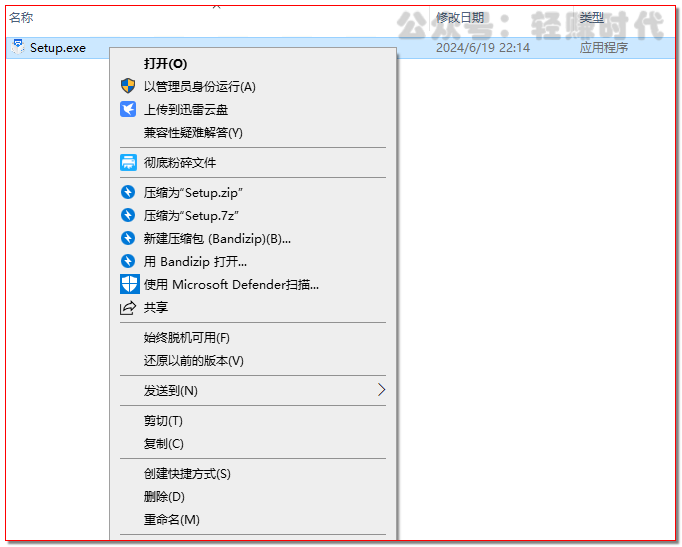This screenshot has width=682, height=547.
Task: Click the Microsoft Defender scan shield icon
Action: [128, 284]
